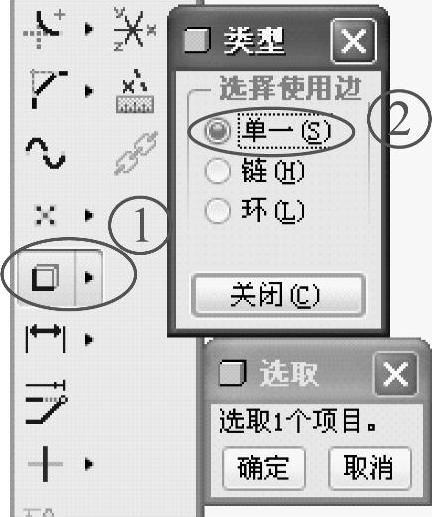This screenshot has height=517, width=432.
Task: Expand the flyout arrow beside dimension tool
Action: point(89,339)
